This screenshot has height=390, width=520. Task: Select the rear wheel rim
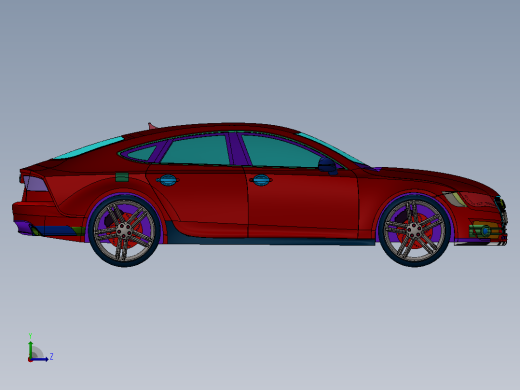[124, 230]
